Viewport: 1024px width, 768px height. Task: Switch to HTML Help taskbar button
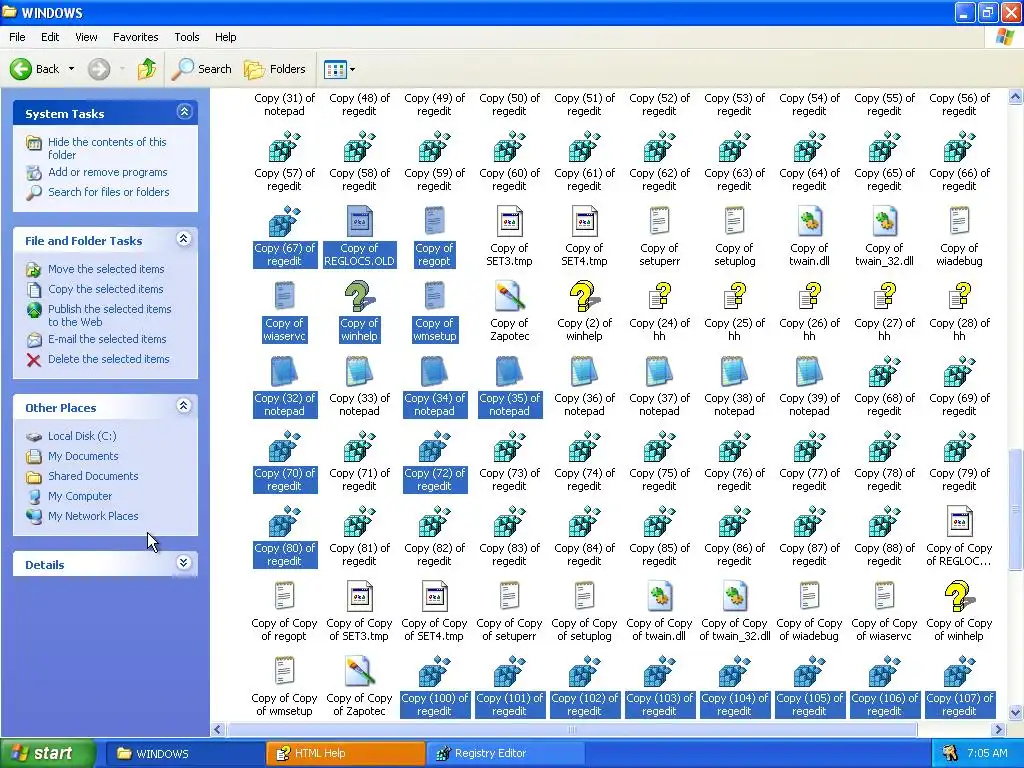point(345,754)
